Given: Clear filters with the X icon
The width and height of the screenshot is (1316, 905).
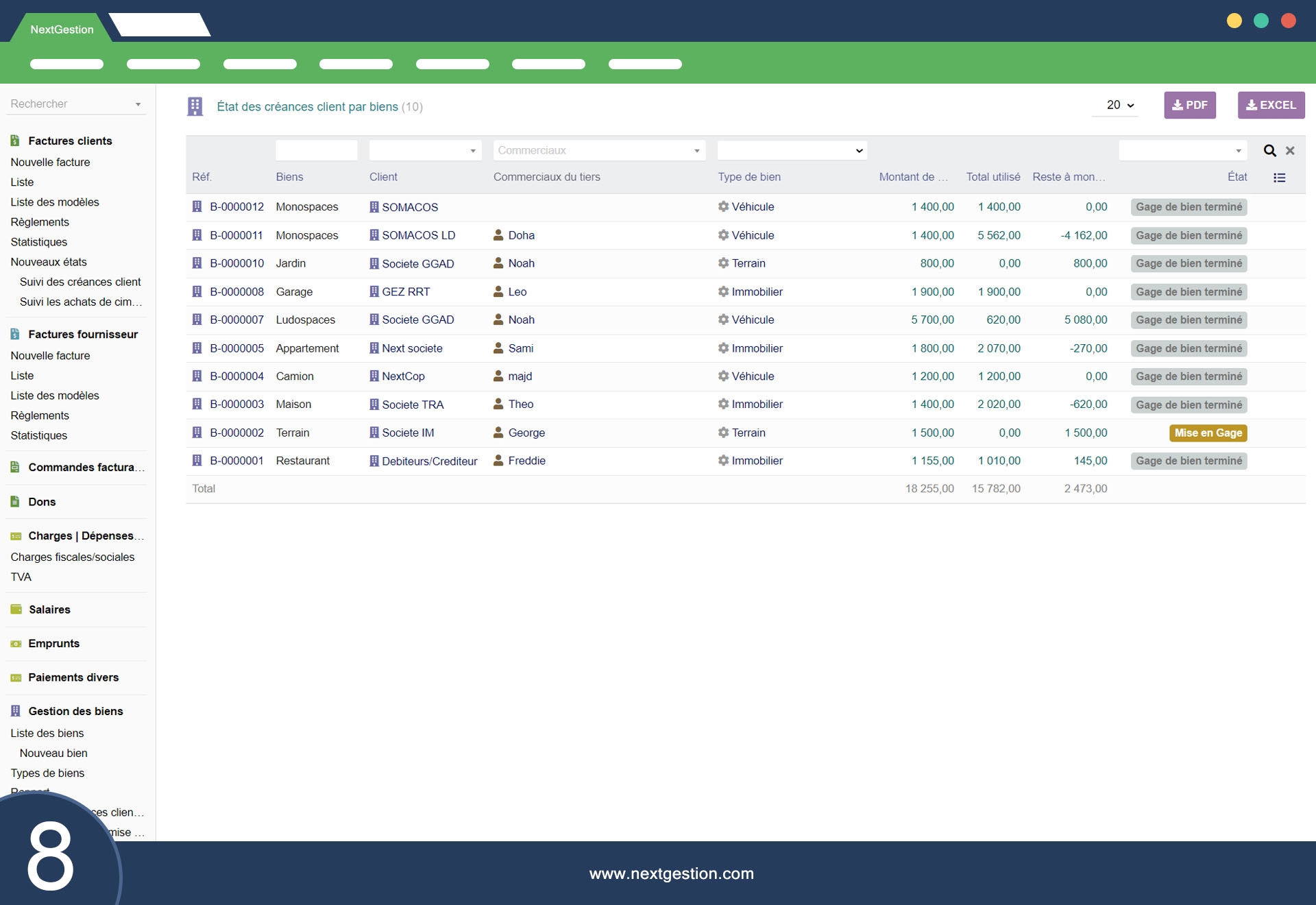Looking at the screenshot, I should (x=1290, y=151).
